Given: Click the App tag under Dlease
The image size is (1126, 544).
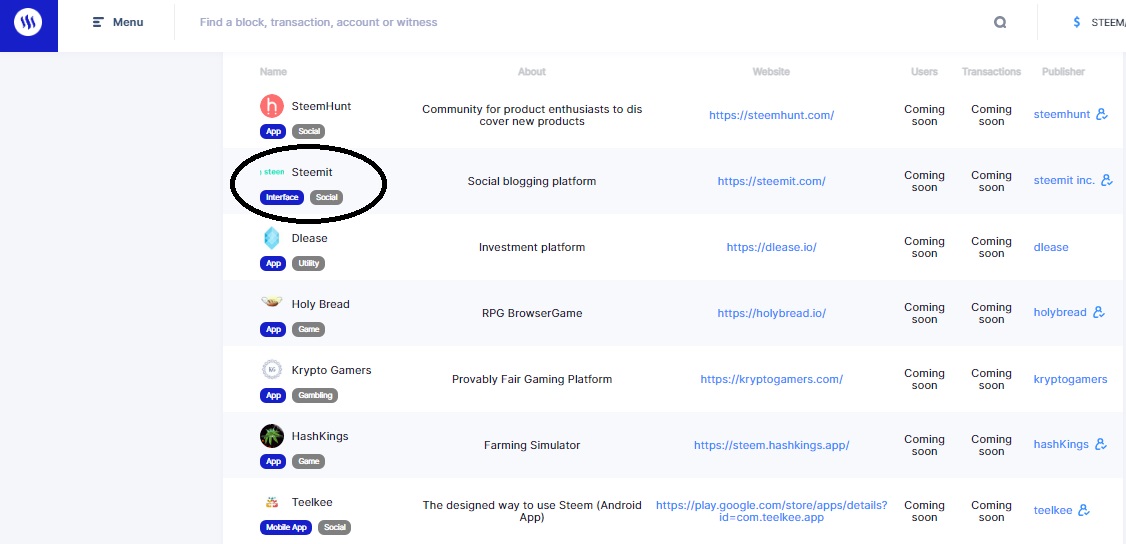Looking at the screenshot, I should 273,263.
